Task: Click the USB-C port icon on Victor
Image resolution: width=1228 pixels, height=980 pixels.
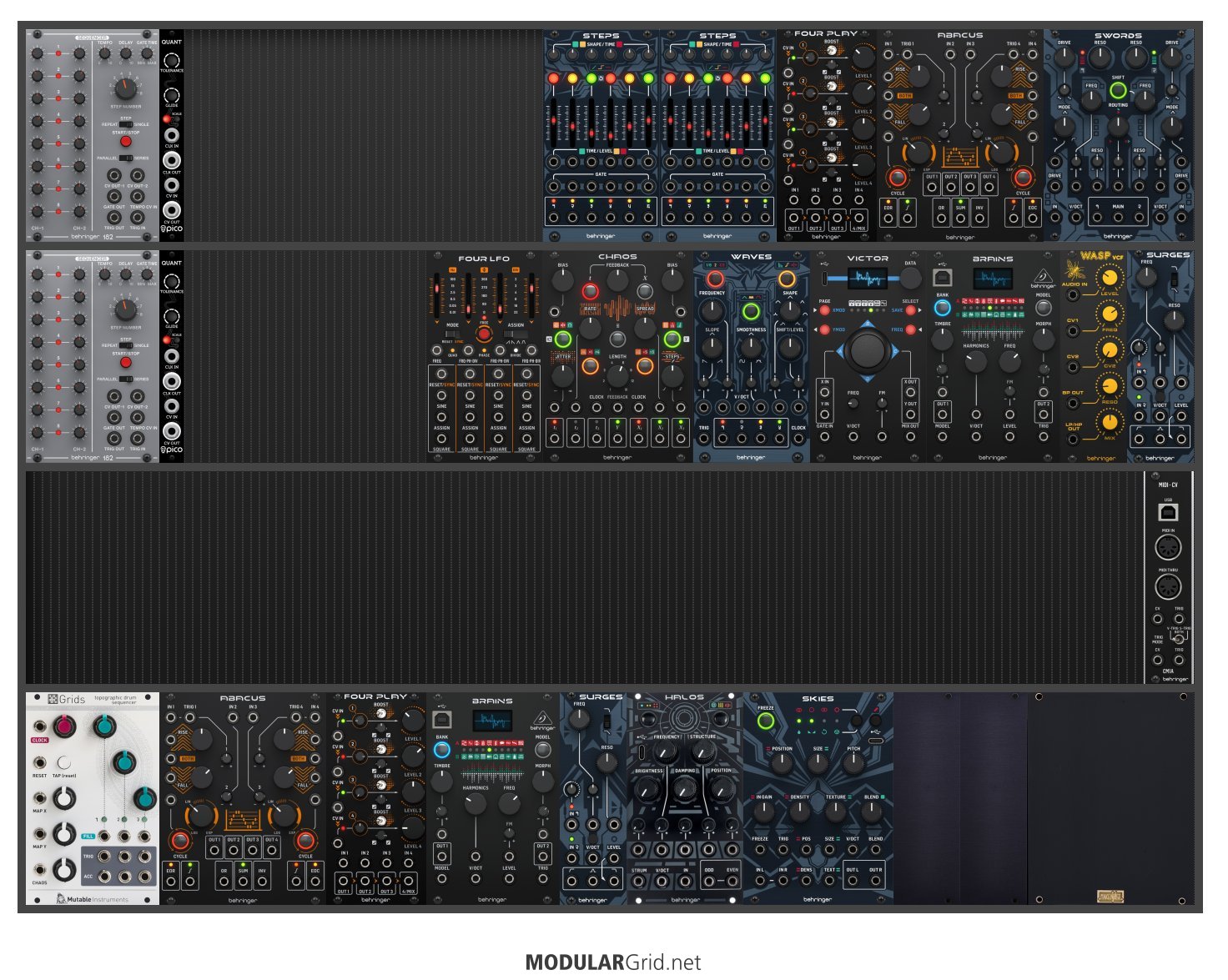Action: pyautogui.click(x=825, y=278)
